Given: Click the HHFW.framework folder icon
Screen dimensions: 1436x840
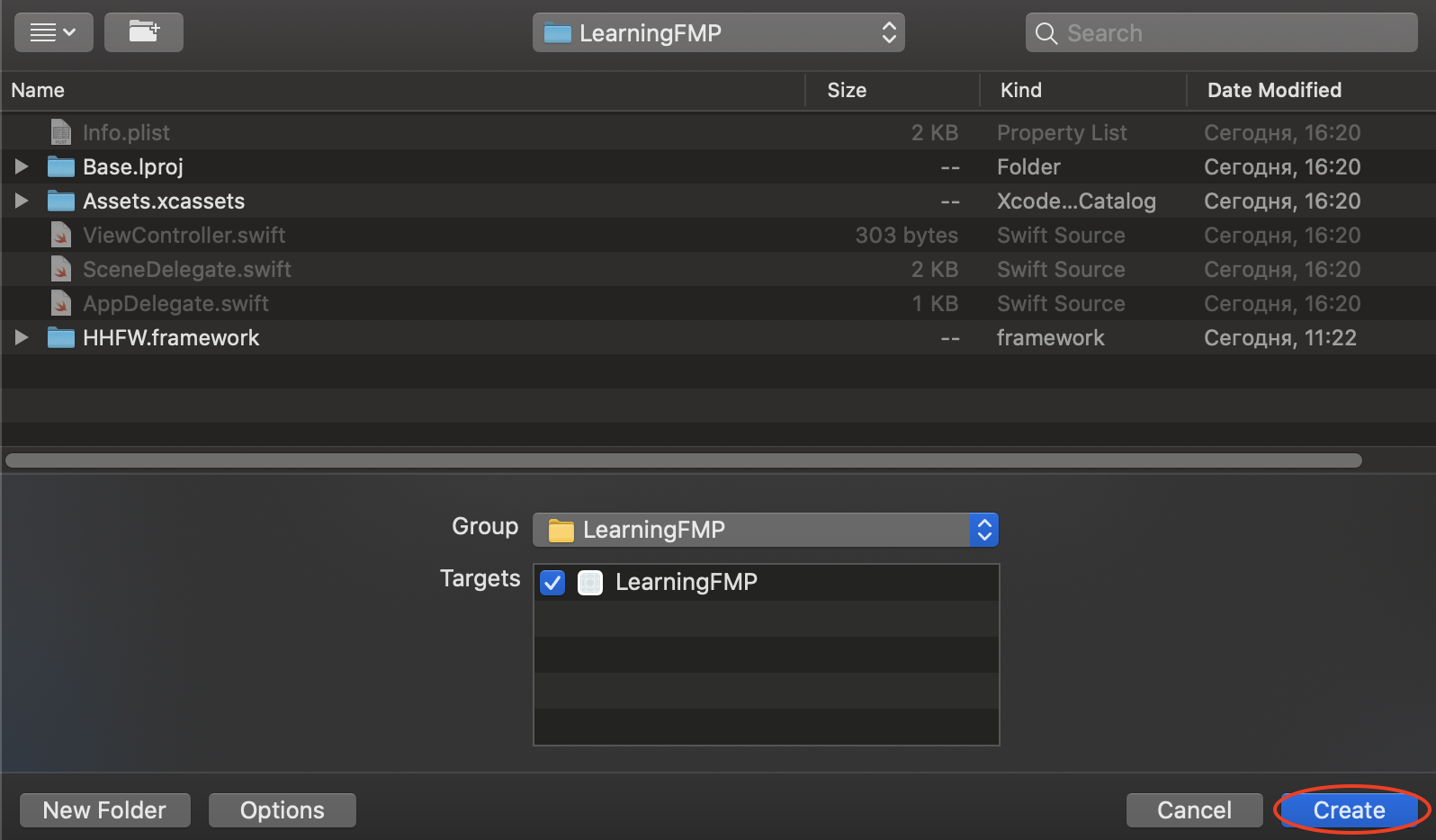Looking at the screenshot, I should coord(60,338).
